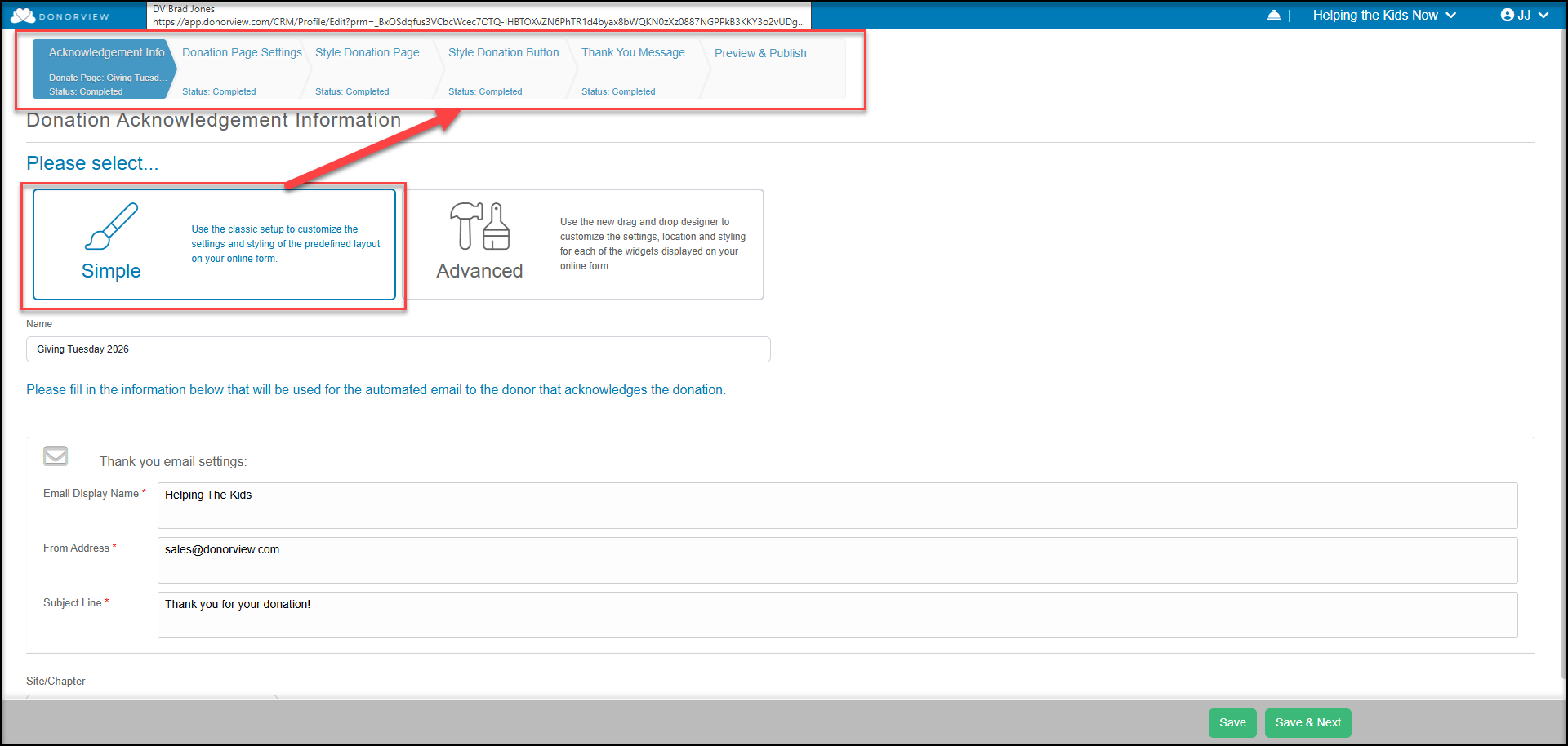Click the Thank you email settings label
Screen dimensions: 1568x746
(x=173, y=461)
